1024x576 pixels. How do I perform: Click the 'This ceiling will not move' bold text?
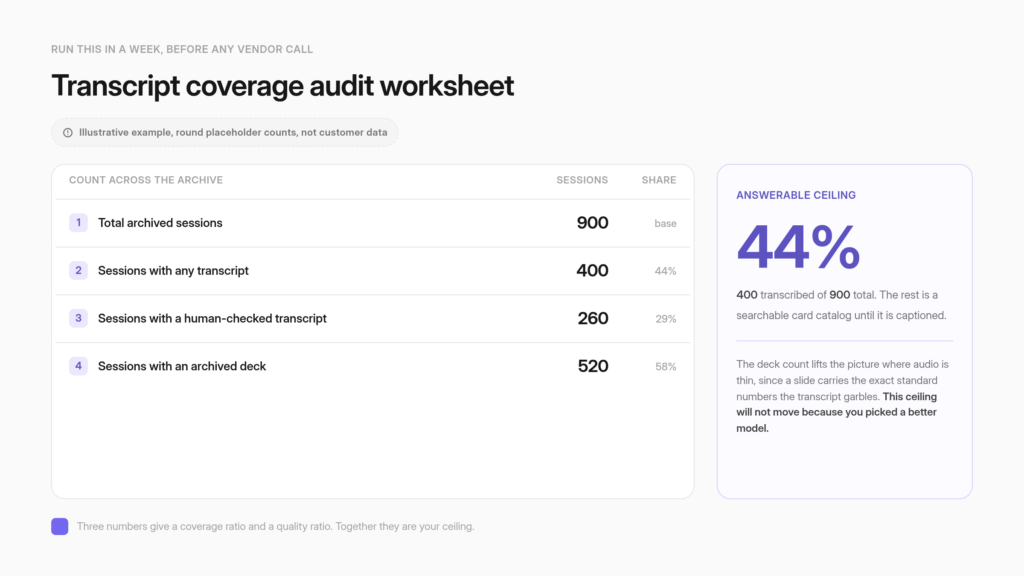coord(837,412)
